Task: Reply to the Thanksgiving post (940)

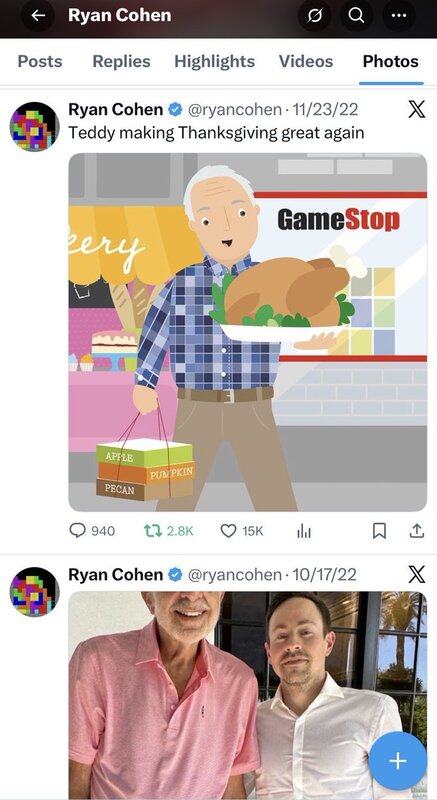Action: pos(92,531)
